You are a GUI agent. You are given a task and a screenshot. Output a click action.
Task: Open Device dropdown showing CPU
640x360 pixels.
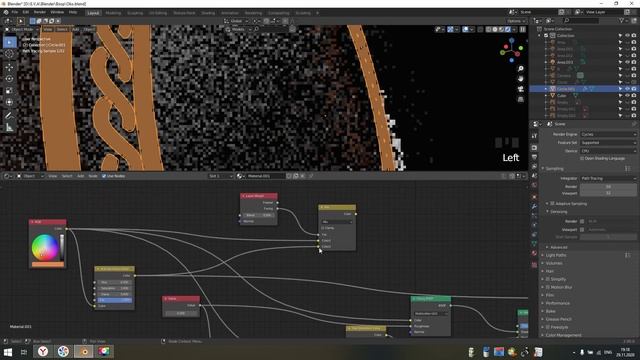(x=608, y=151)
